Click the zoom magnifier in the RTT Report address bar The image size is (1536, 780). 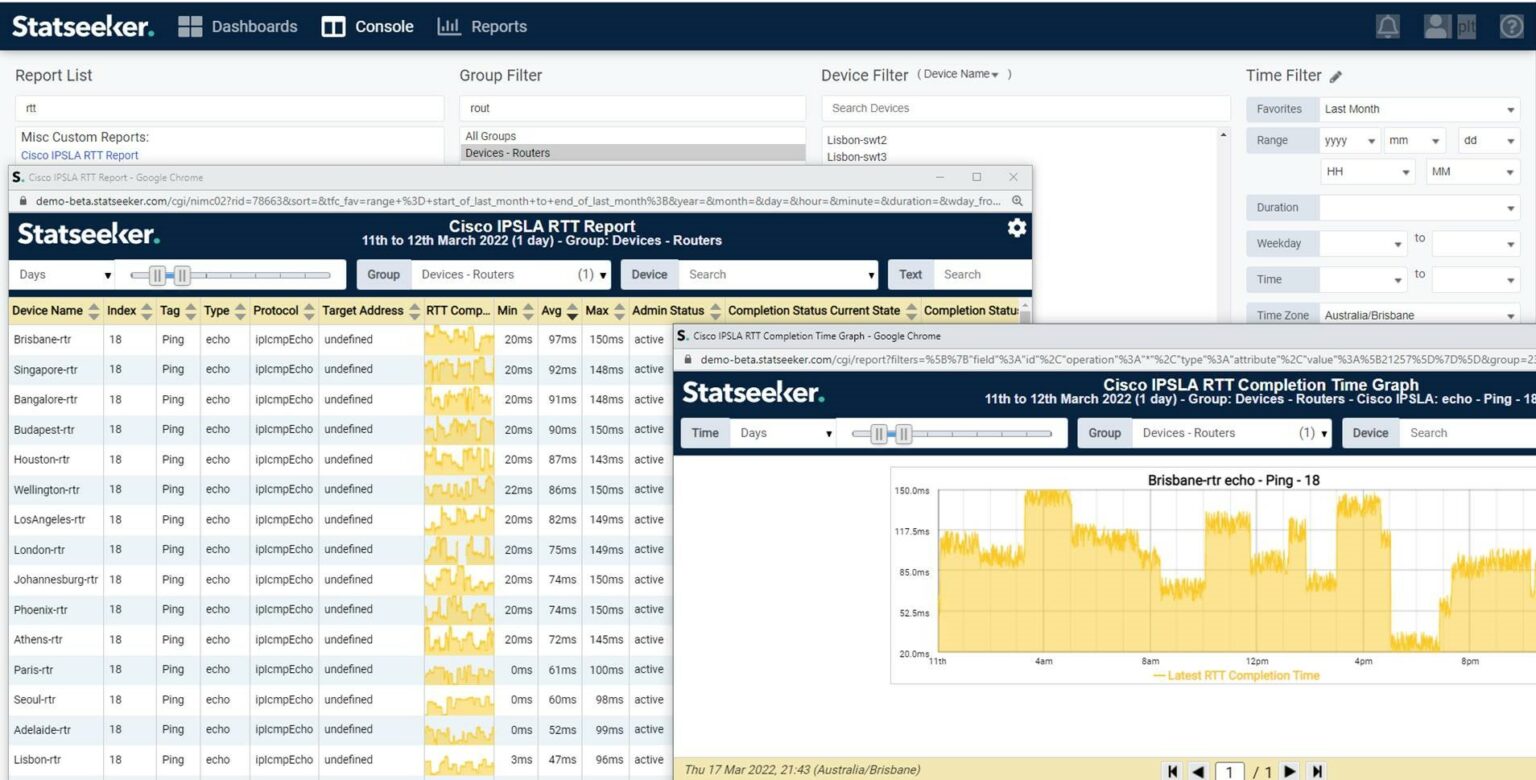(x=1017, y=201)
